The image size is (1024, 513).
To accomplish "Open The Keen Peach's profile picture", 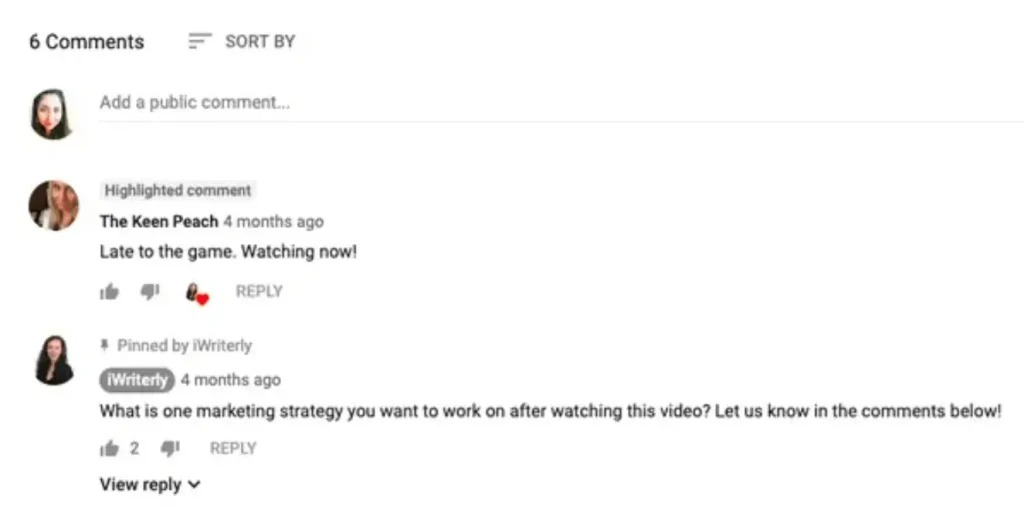I will point(54,206).
